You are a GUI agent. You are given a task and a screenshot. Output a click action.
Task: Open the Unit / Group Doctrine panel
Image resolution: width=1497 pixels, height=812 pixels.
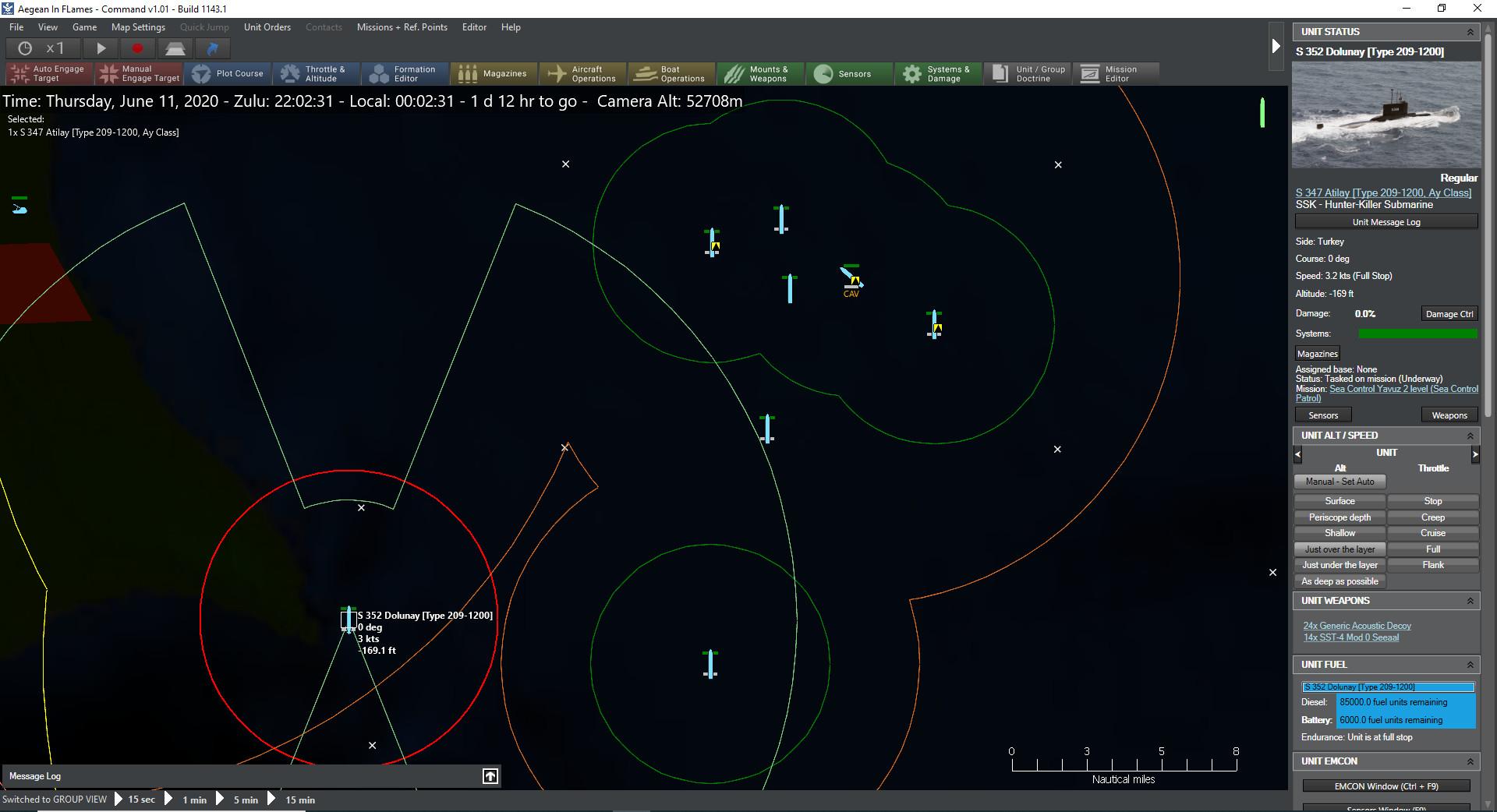(1027, 72)
